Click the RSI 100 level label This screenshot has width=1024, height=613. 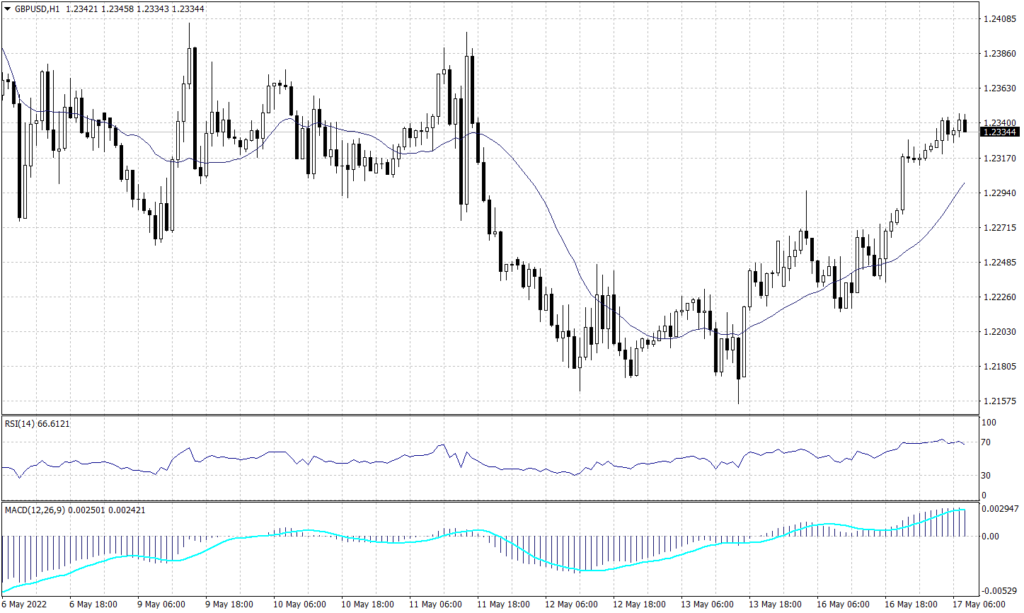pos(990,423)
